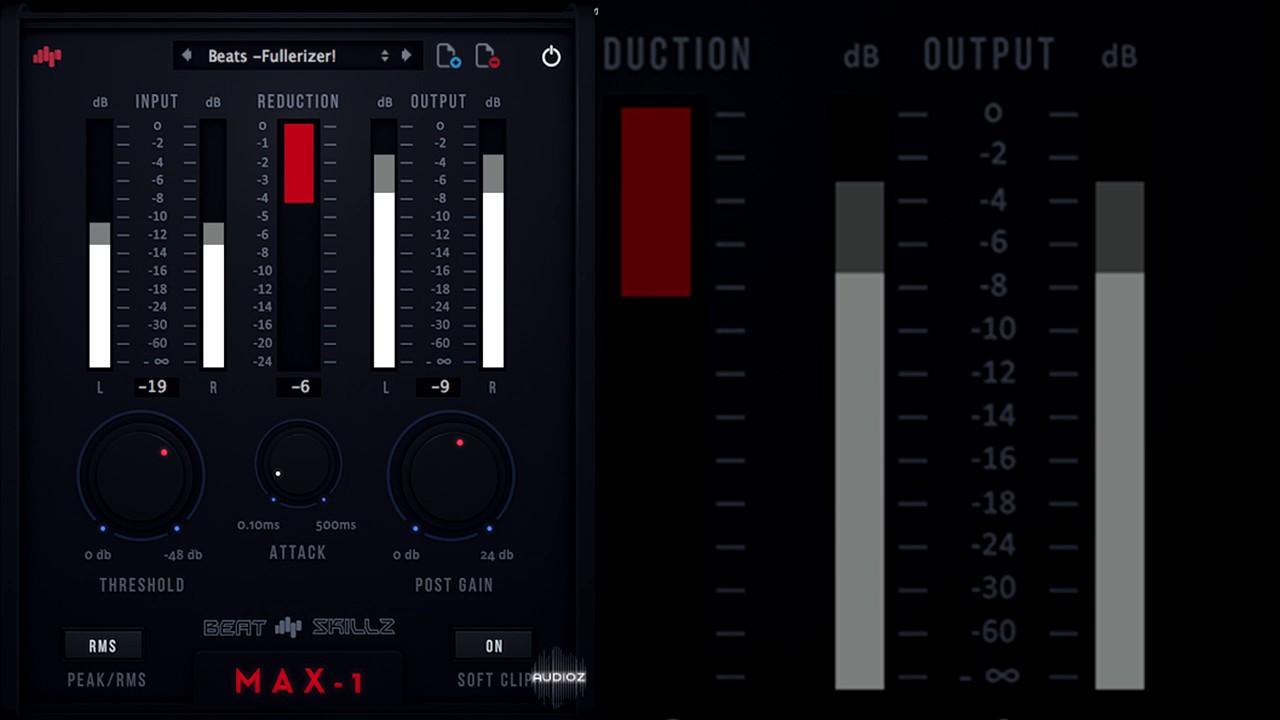Click the 0.10ms attack range label
The width and height of the screenshot is (1280, 720).
[x=258, y=525]
